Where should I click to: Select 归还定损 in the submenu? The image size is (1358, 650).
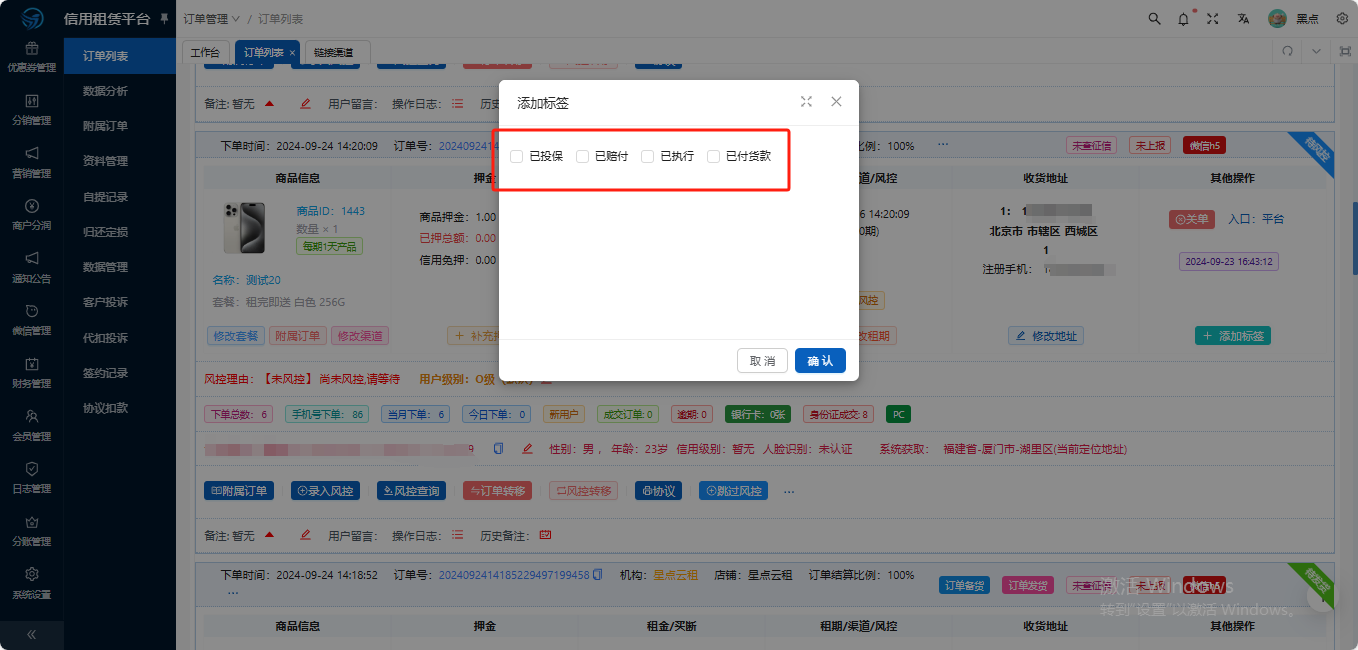pos(105,232)
